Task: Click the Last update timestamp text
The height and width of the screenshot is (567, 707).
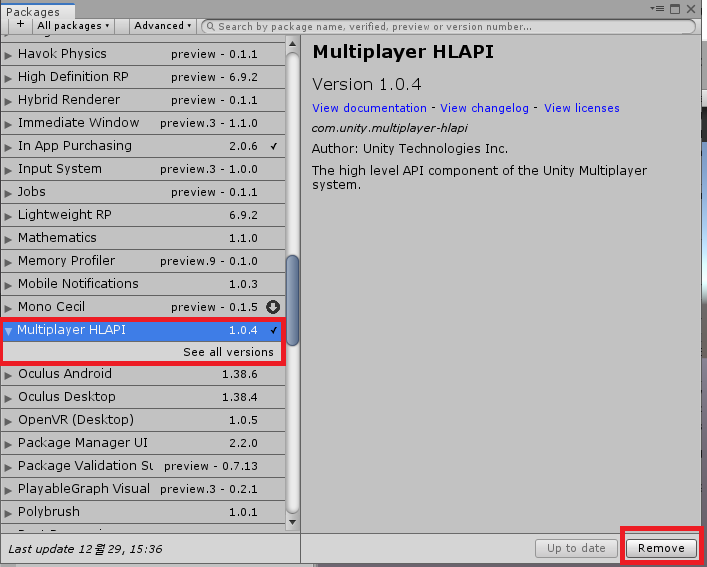Action: click(x=85, y=549)
